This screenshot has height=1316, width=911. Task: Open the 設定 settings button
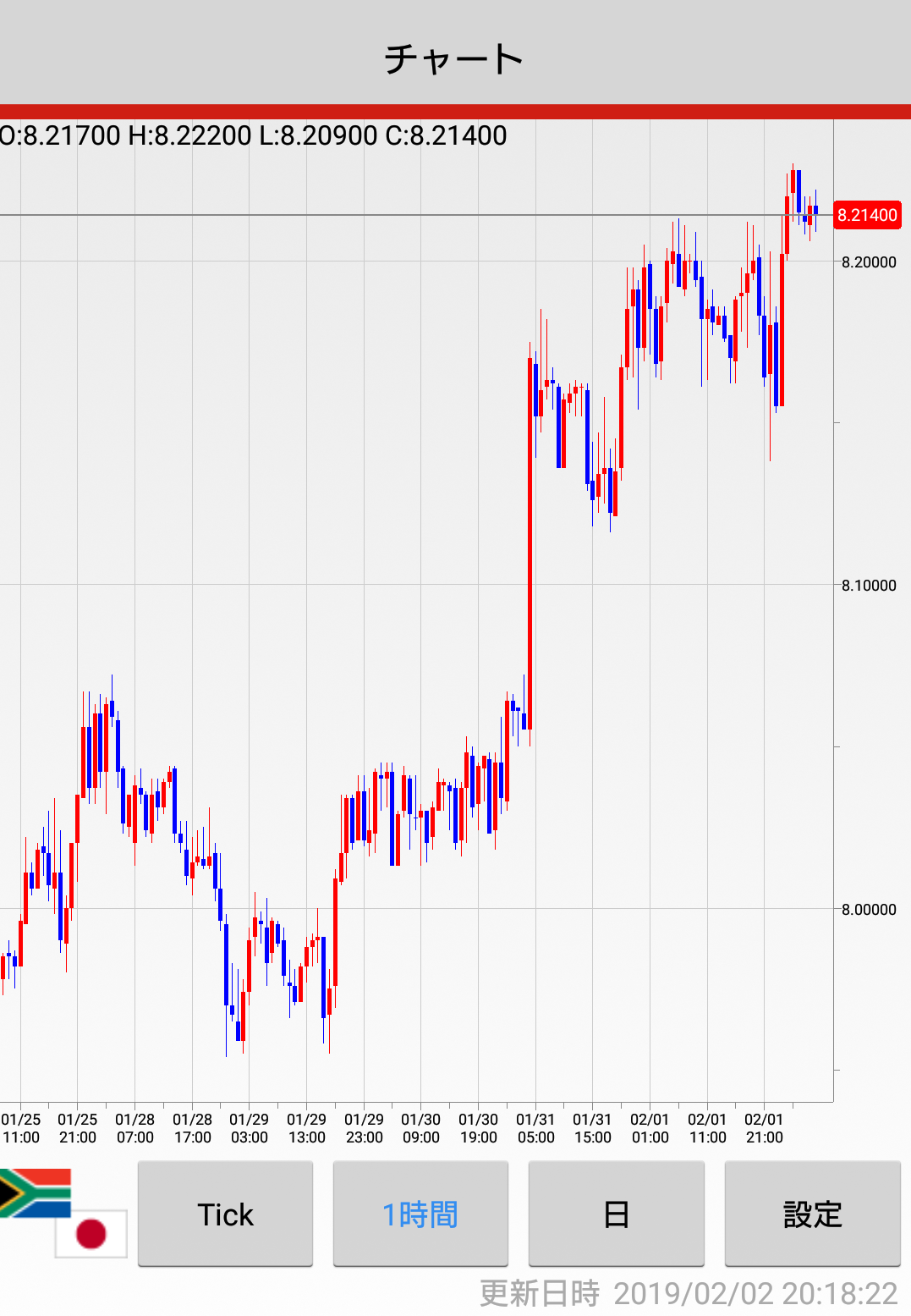[812, 1214]
